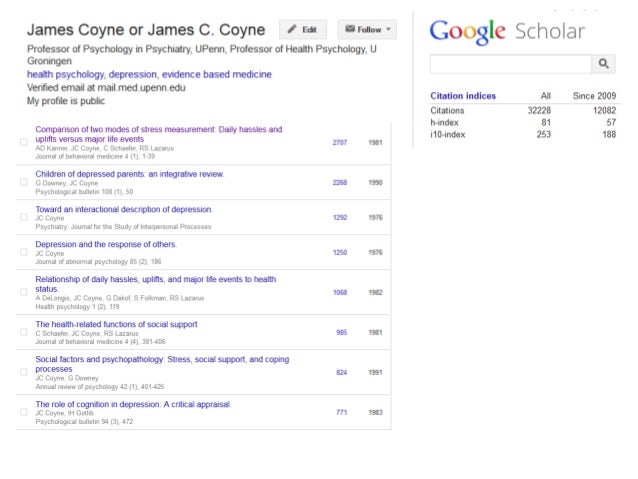The image size is (638, 479).
Task: View the 2268 citing articles link
Action: pos(340,183)
